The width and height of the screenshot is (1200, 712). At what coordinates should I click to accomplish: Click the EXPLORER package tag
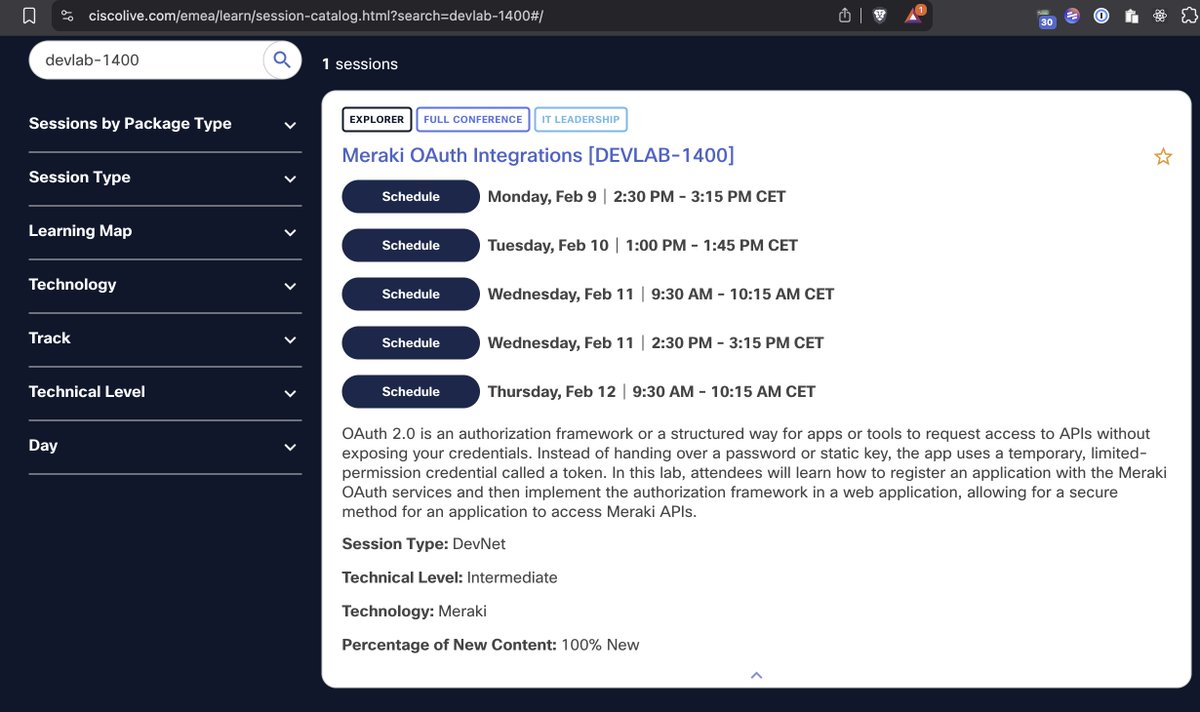click(x=377, y=119)
